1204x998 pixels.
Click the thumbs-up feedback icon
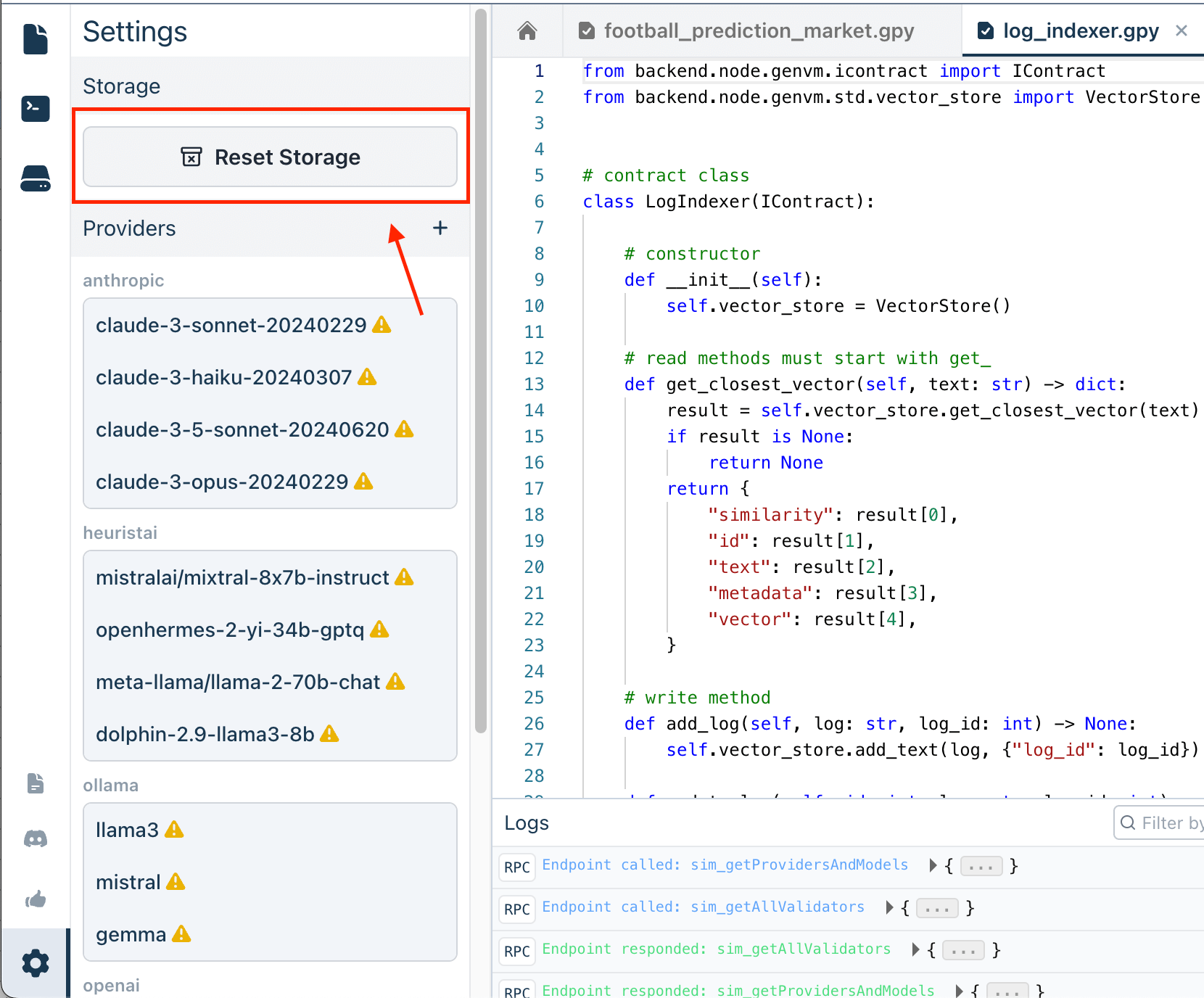pyautogui.click(x=35, y=900)
